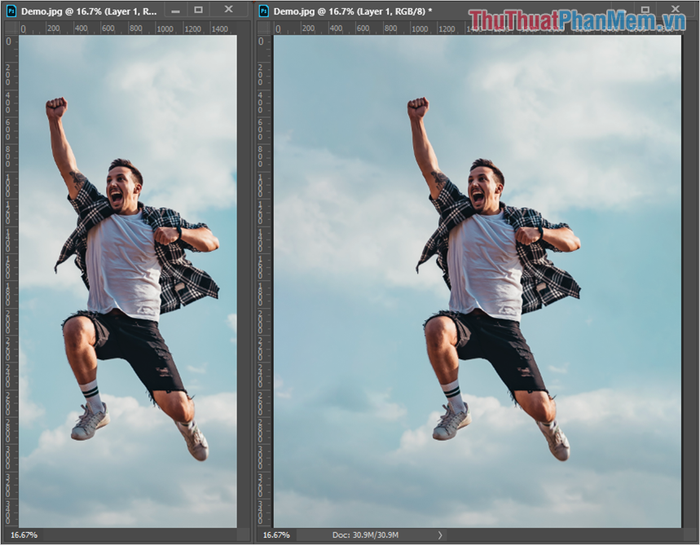Click the jumping man in the right canvas

[494, 277]
